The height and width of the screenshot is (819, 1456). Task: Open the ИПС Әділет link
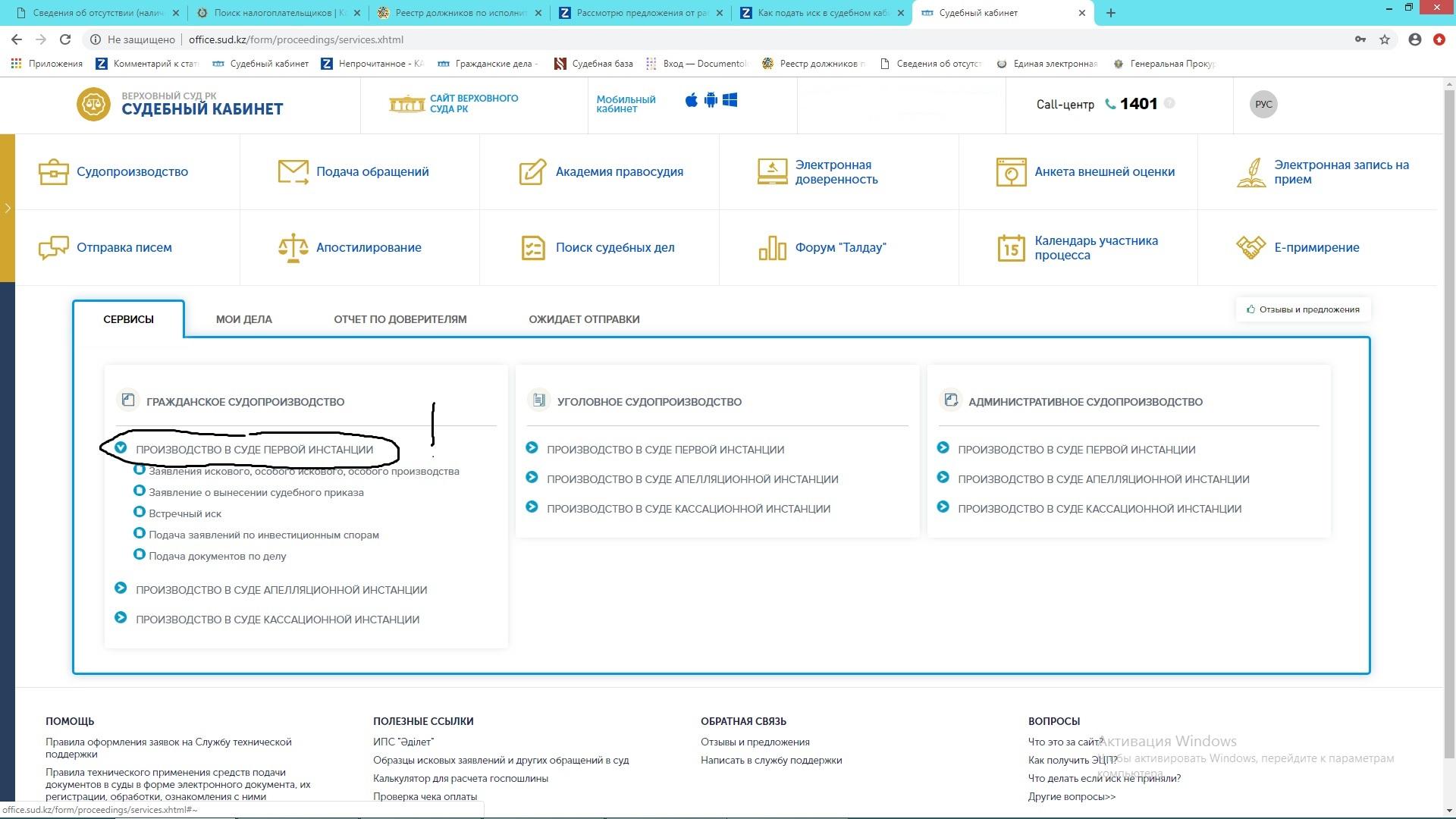coord(403,742)
